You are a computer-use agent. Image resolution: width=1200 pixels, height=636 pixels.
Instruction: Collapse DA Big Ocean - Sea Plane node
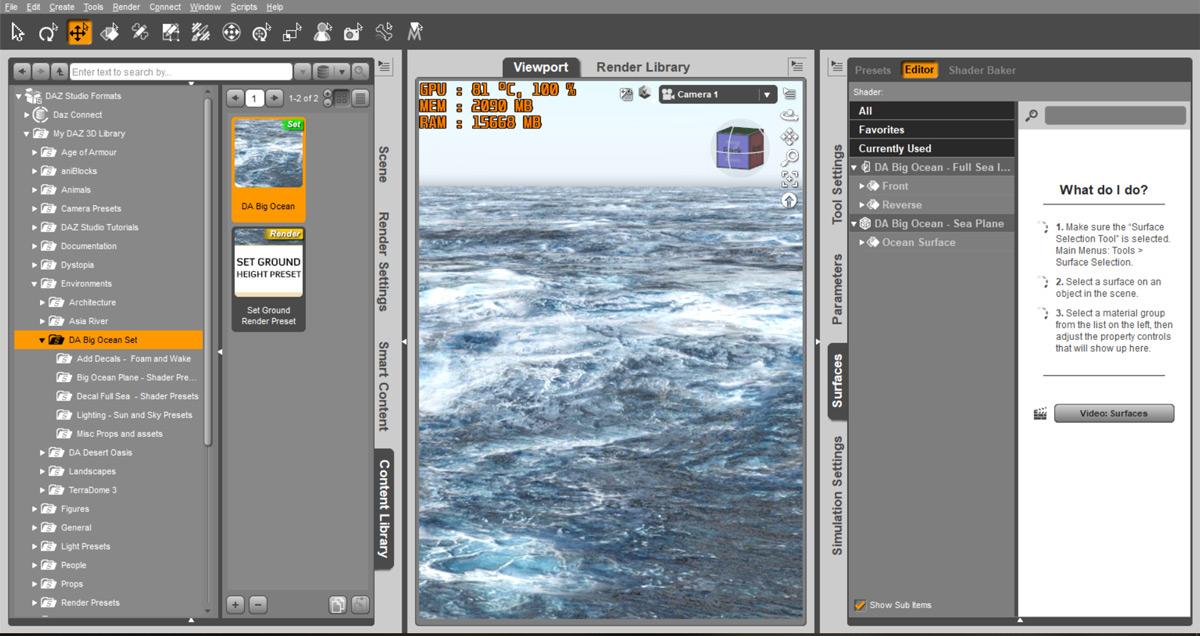[x=854, y=224]
